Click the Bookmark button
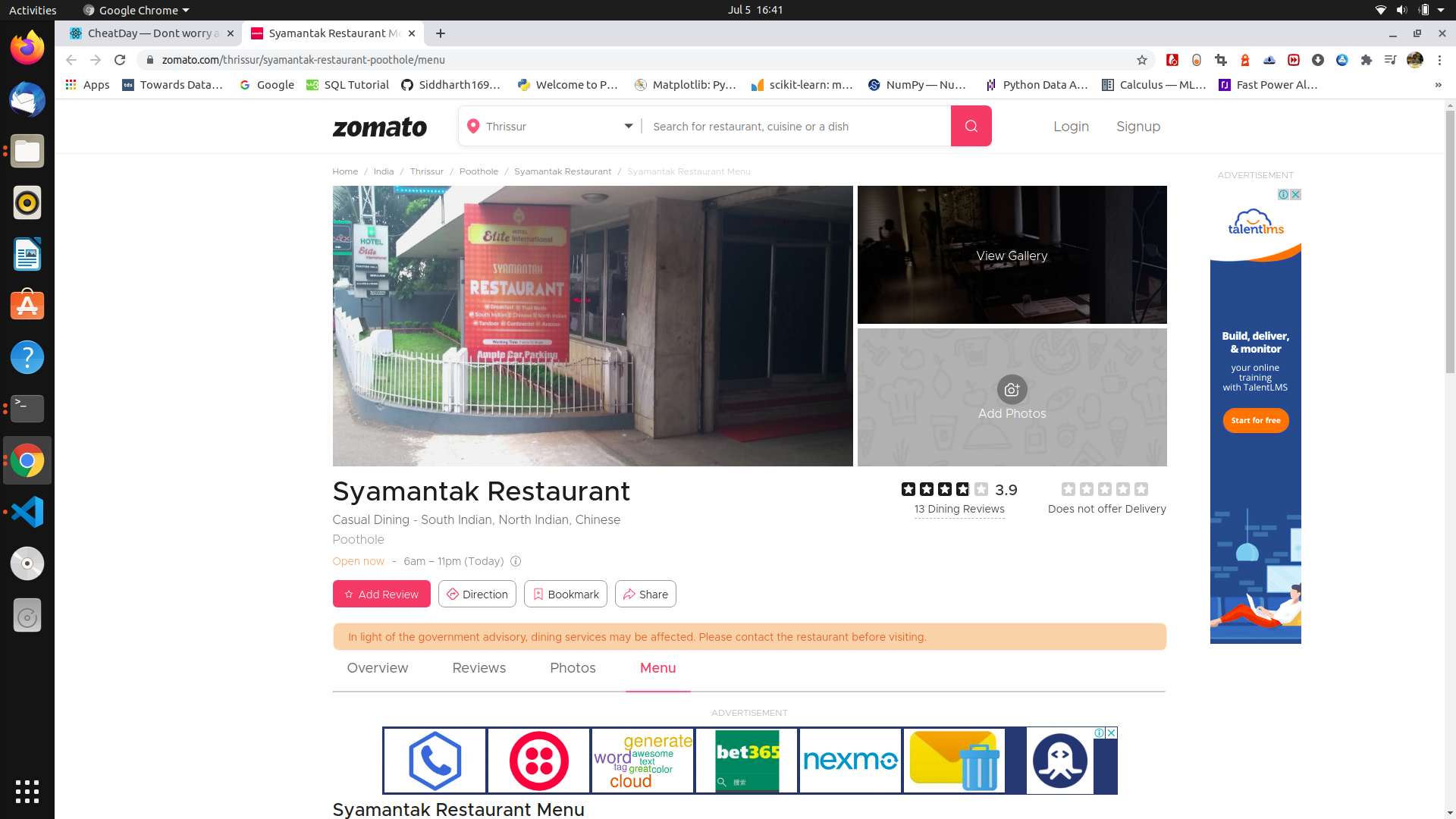 [566, 595]
